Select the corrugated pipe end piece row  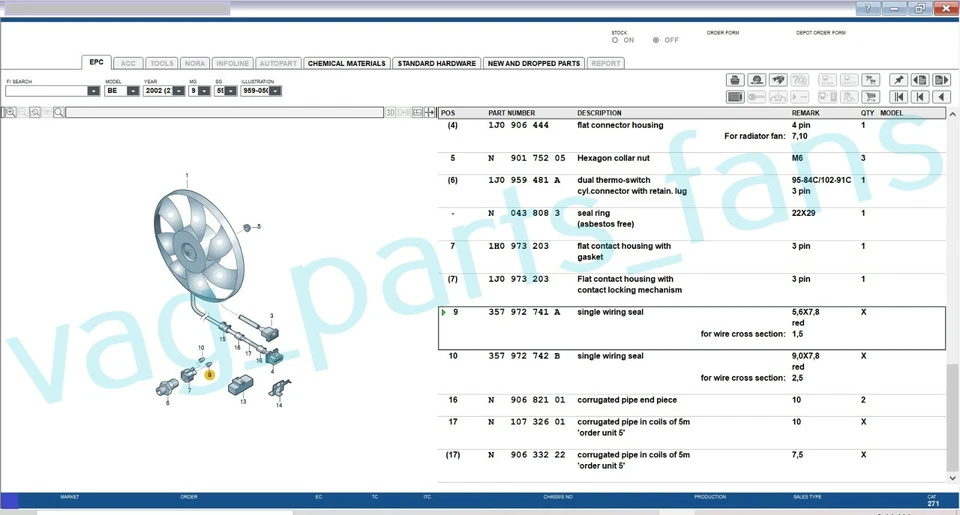coord(692,400)
